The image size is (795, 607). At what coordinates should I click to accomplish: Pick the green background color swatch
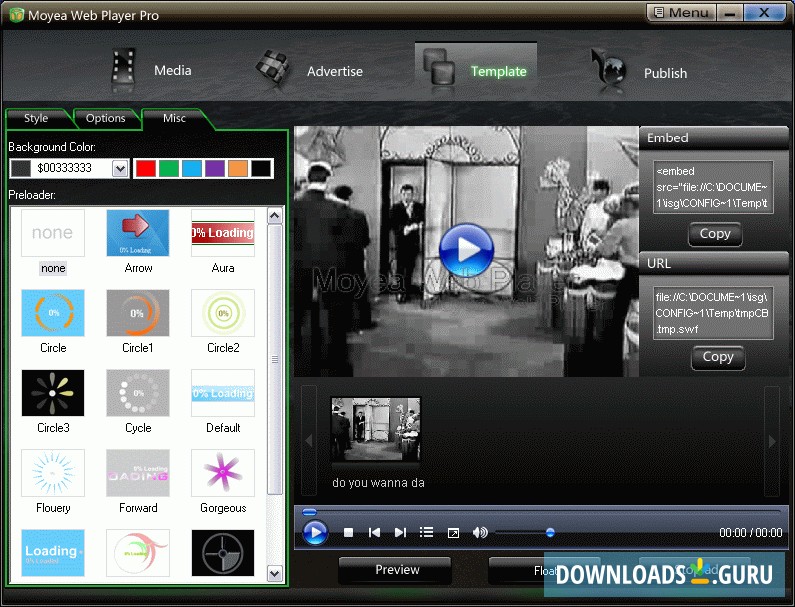(169, 168)
